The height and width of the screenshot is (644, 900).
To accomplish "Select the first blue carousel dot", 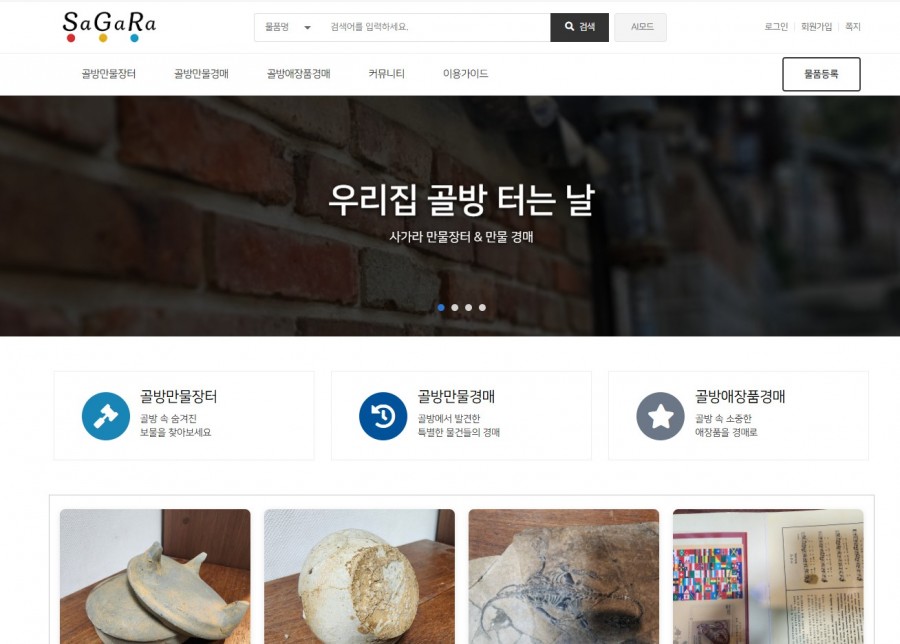I will click(x=441, y=308).
